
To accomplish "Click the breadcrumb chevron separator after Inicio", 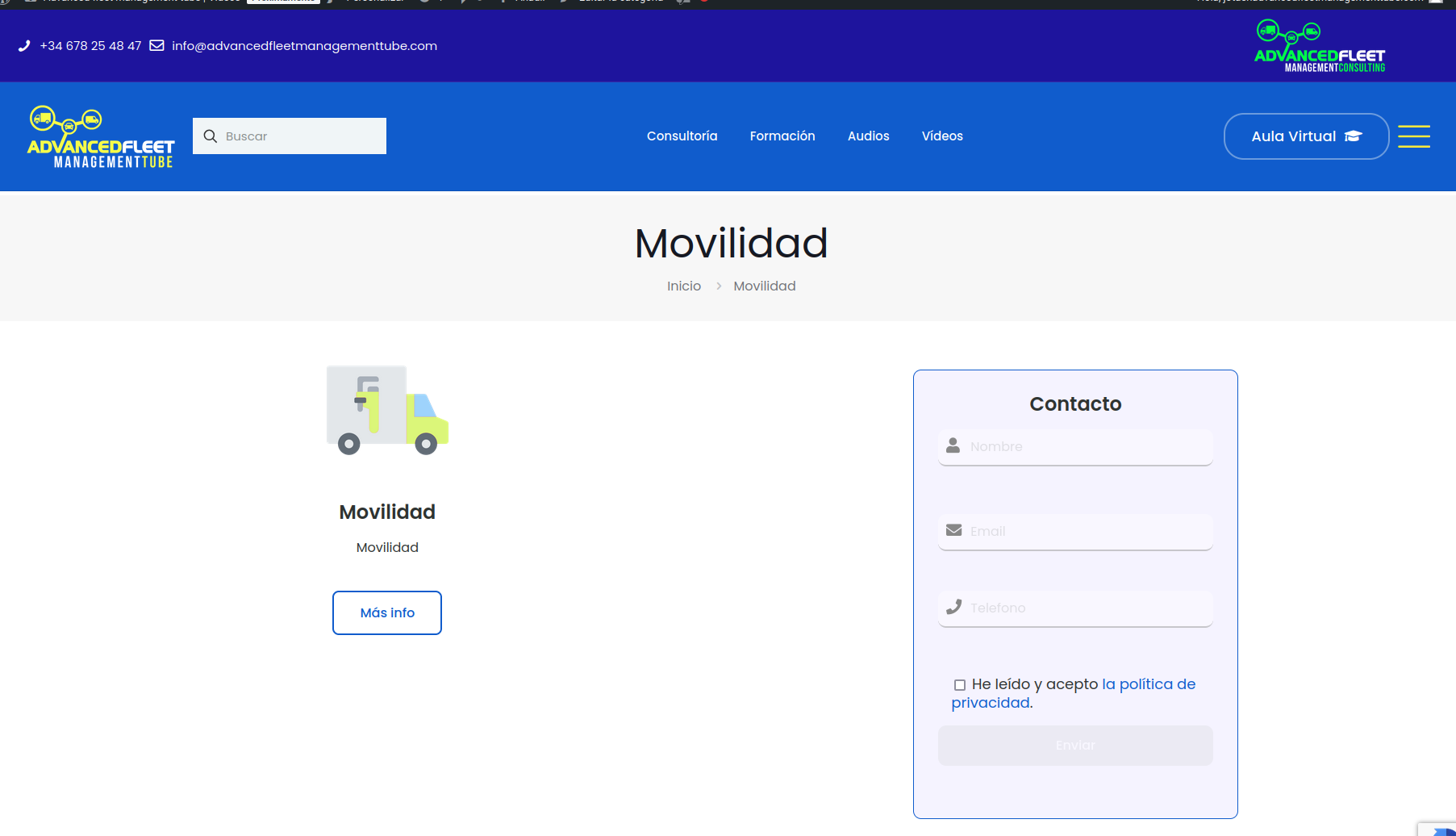I will (x=718, y=286).
